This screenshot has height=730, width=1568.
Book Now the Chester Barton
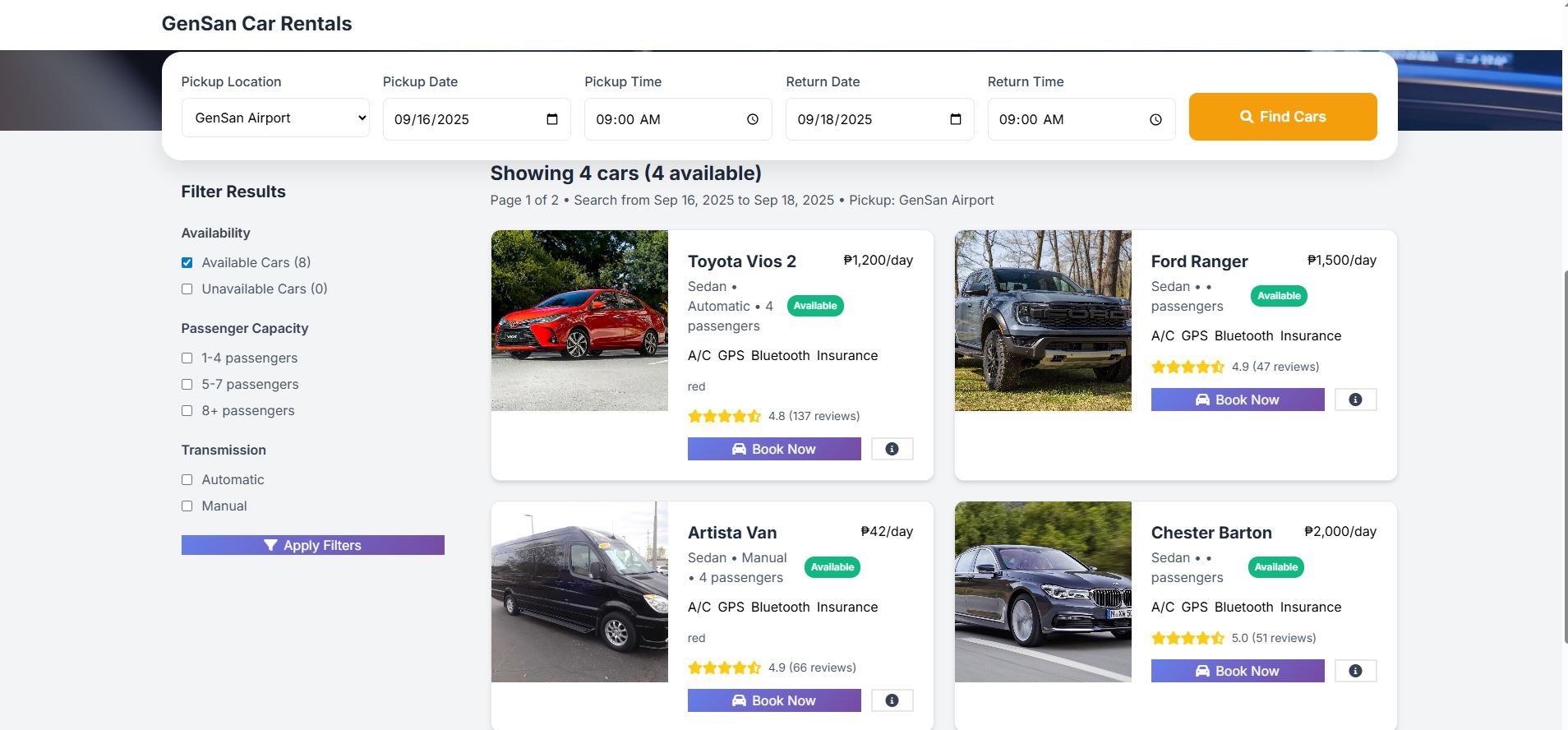point(1238,671)
